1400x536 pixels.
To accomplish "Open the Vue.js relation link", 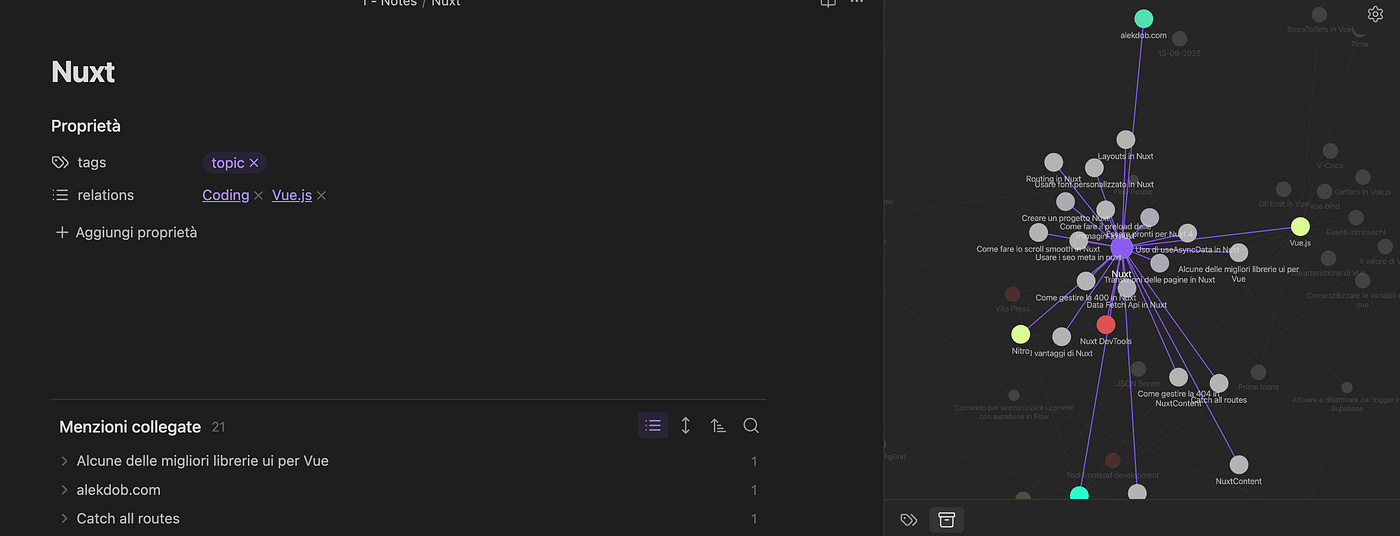I will click(x=291, y=195).
